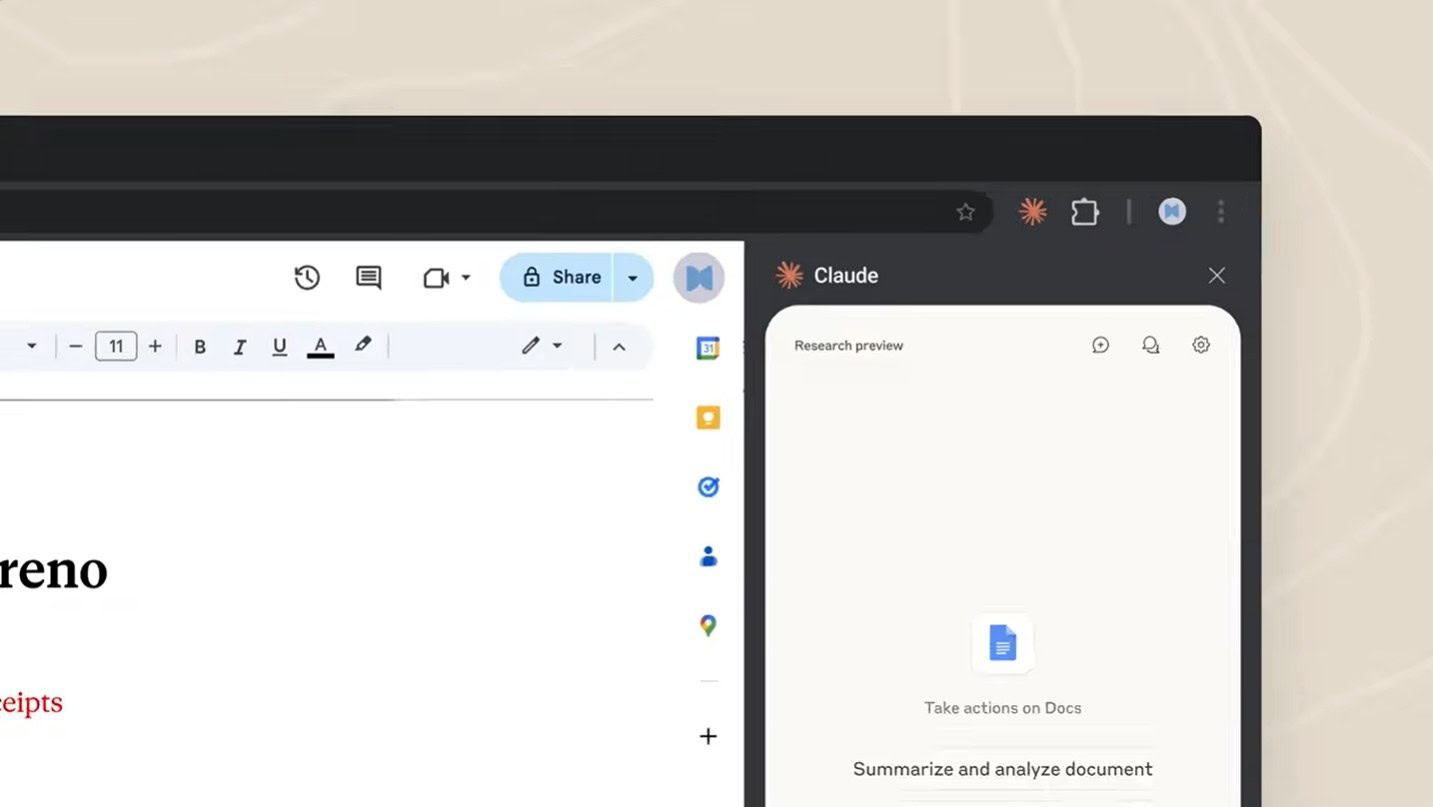Screen dimensions: 1433x807
Task: Toggle underline formatting
Action: 280,346
